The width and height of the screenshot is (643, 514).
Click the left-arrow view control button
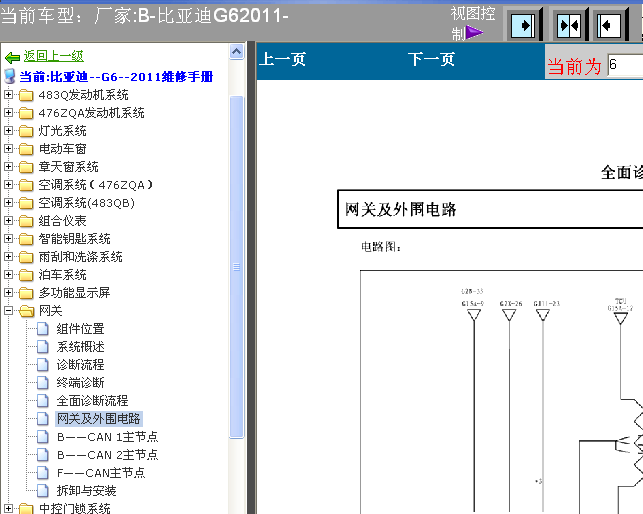(609, 25)
